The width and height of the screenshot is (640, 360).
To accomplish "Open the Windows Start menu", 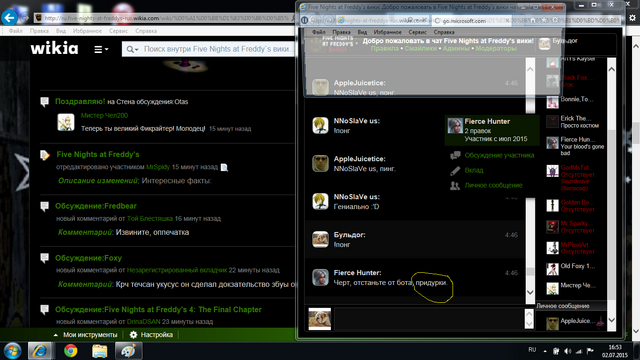I will coord(12,351).
